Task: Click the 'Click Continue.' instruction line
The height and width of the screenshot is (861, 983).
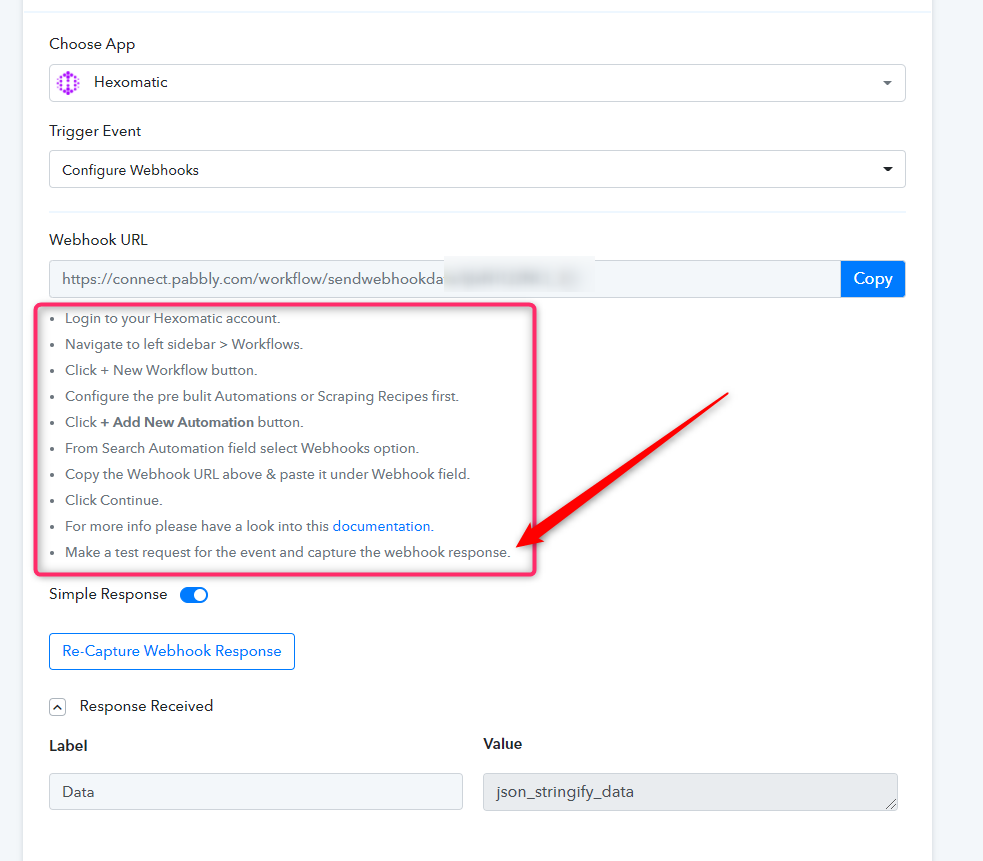Action: 113,500
